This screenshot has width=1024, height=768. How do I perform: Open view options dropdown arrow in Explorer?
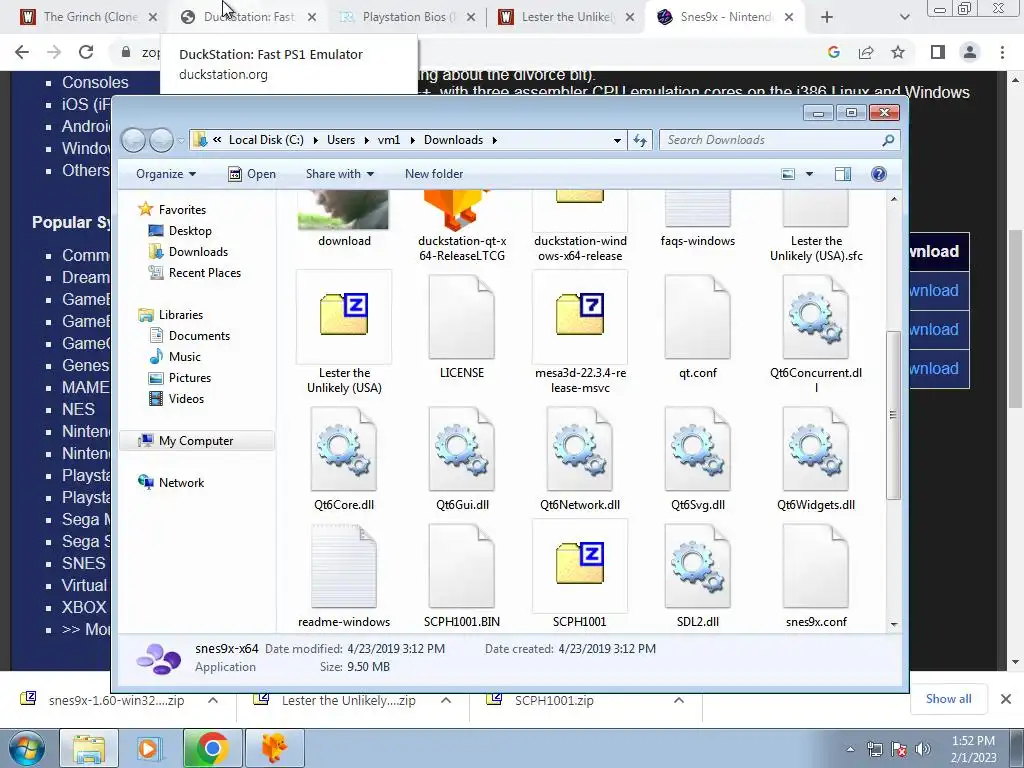pyautogui.click(x=809, y=174)
